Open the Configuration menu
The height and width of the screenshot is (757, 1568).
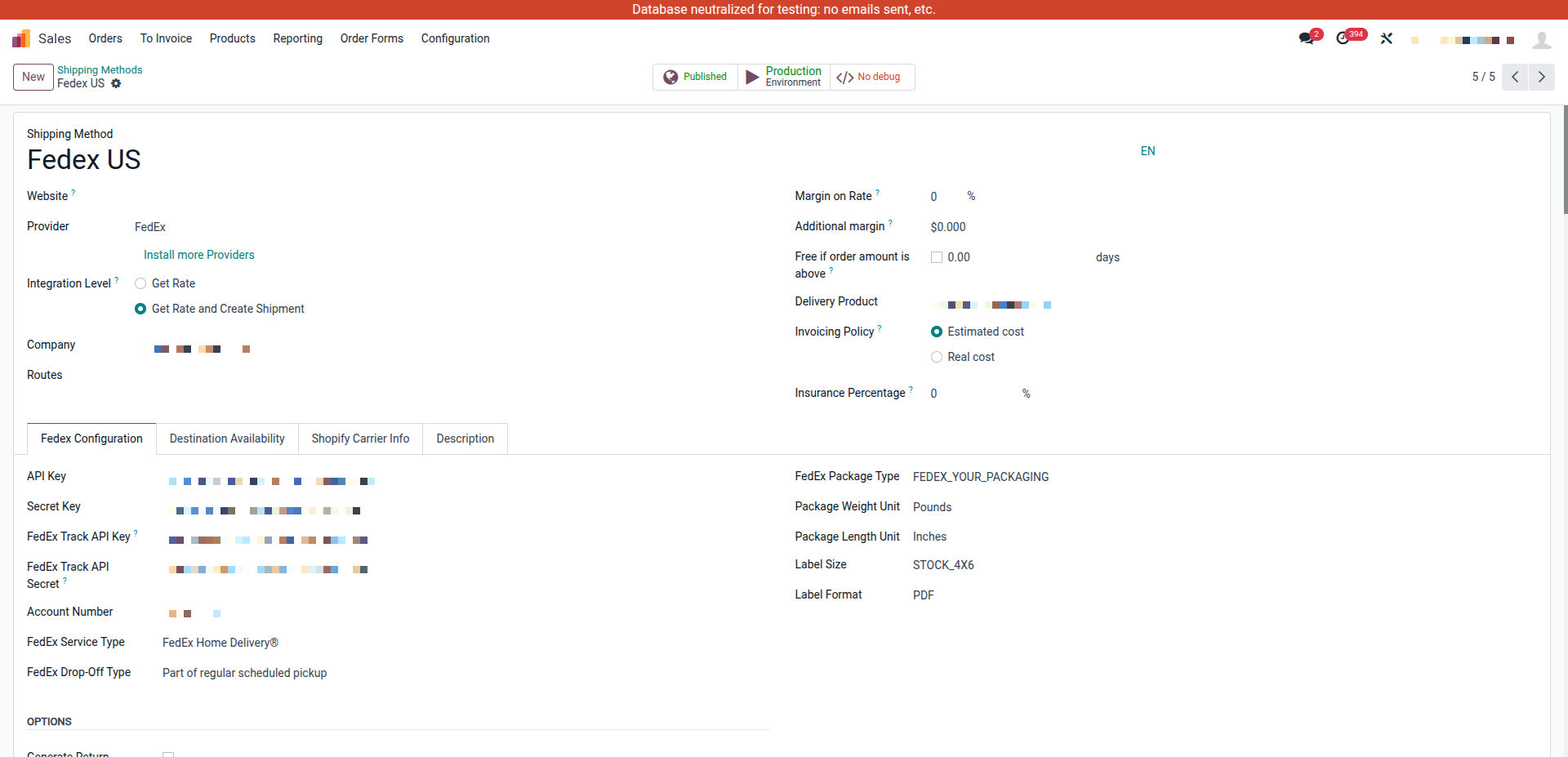click(x=456, y=38)
